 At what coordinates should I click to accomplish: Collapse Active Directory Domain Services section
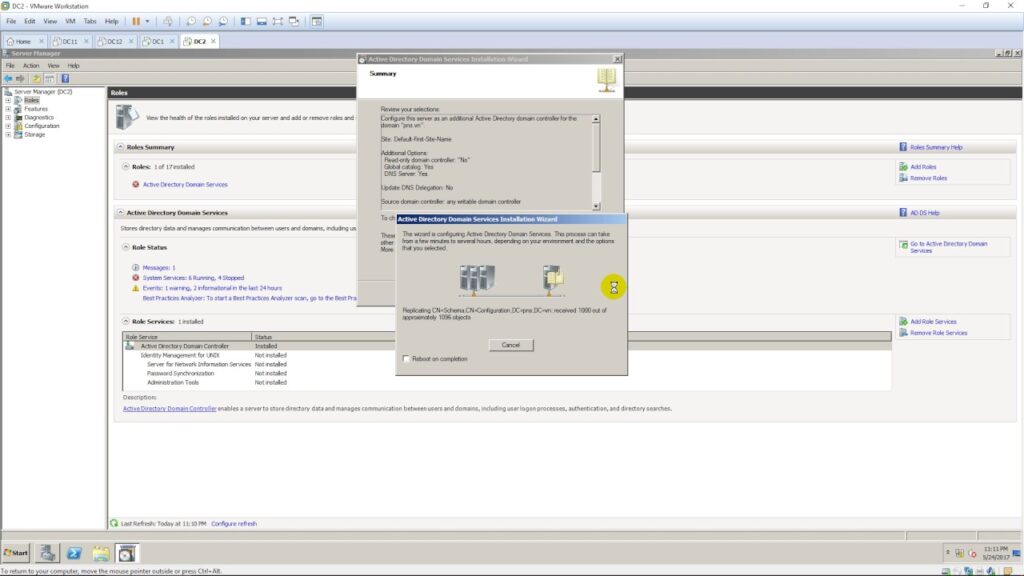pos(121,213)
